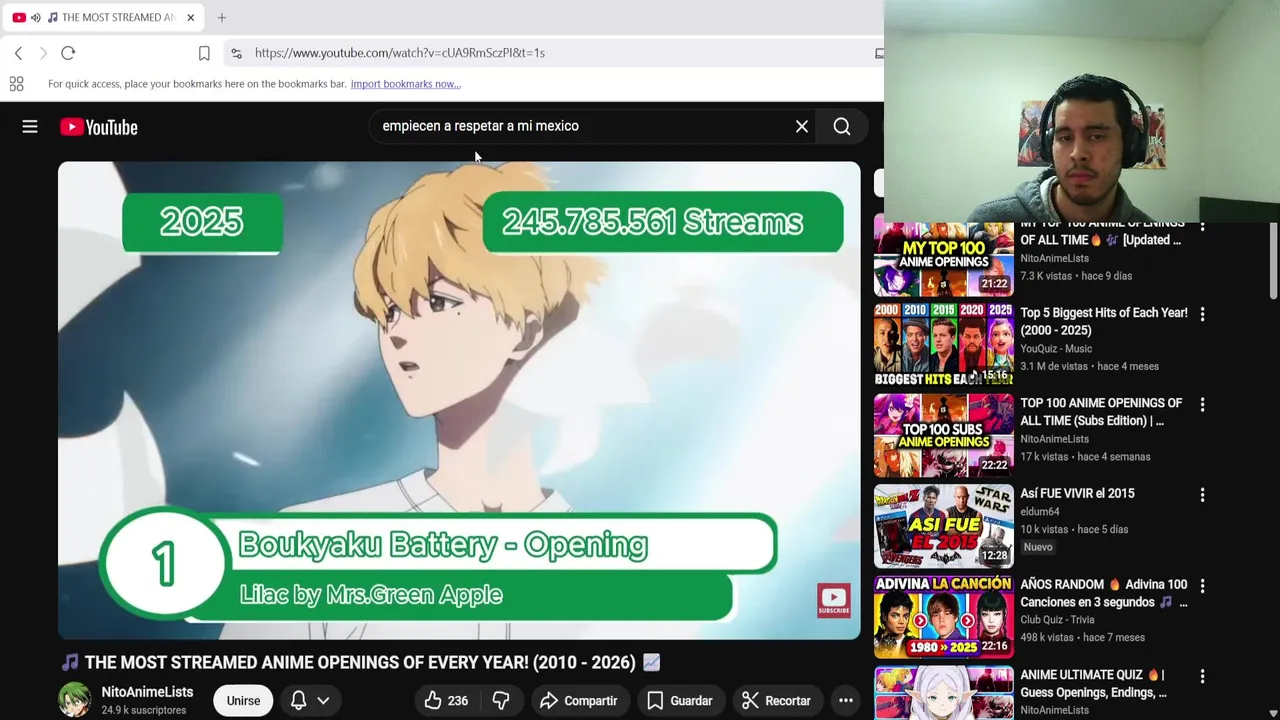Click the Subscribe watermark in video corner
1280x720 pixels.
coord(834,600)
